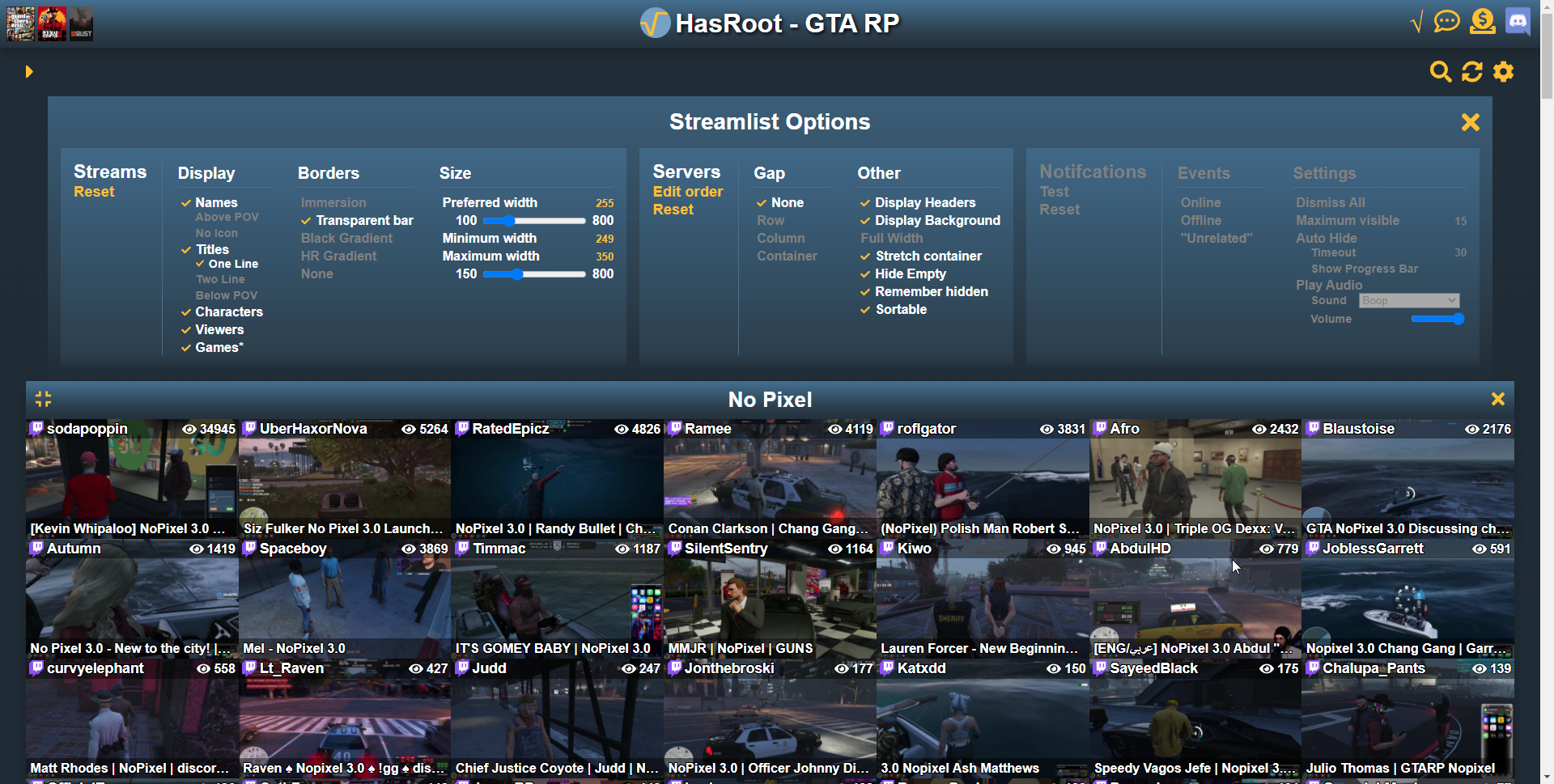Open Lt_Raven stream thumbnail
Viewport: 1554px width, 784px height.
[345, 718]
